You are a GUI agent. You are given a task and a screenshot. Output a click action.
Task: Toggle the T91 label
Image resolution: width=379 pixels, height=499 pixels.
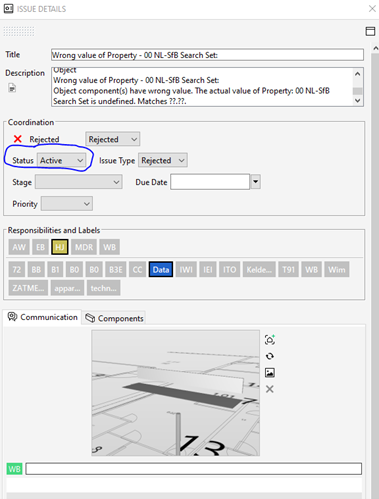pyautogui.click(x=288, y=269)
